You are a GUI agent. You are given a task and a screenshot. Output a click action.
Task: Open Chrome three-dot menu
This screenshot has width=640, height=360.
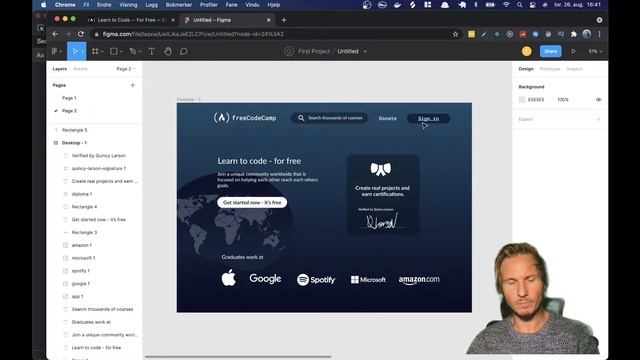[x=599, y=34]
